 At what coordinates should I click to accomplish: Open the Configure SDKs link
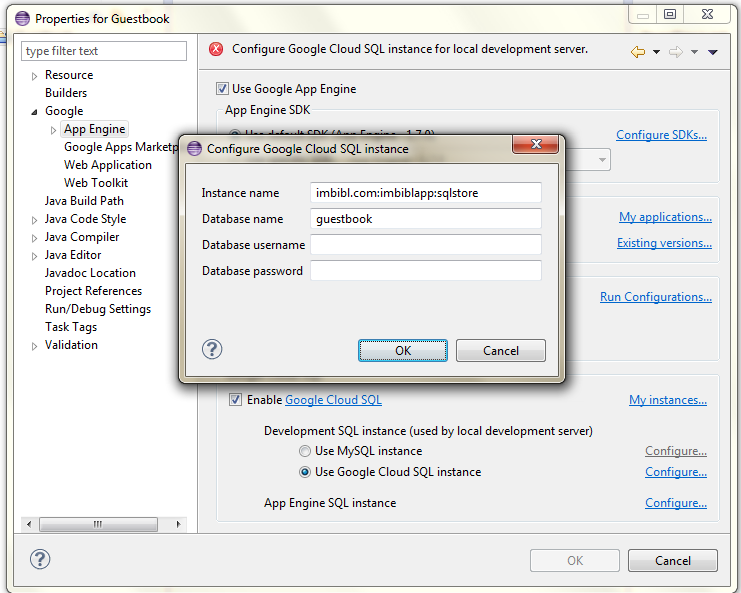click(661, 135)
